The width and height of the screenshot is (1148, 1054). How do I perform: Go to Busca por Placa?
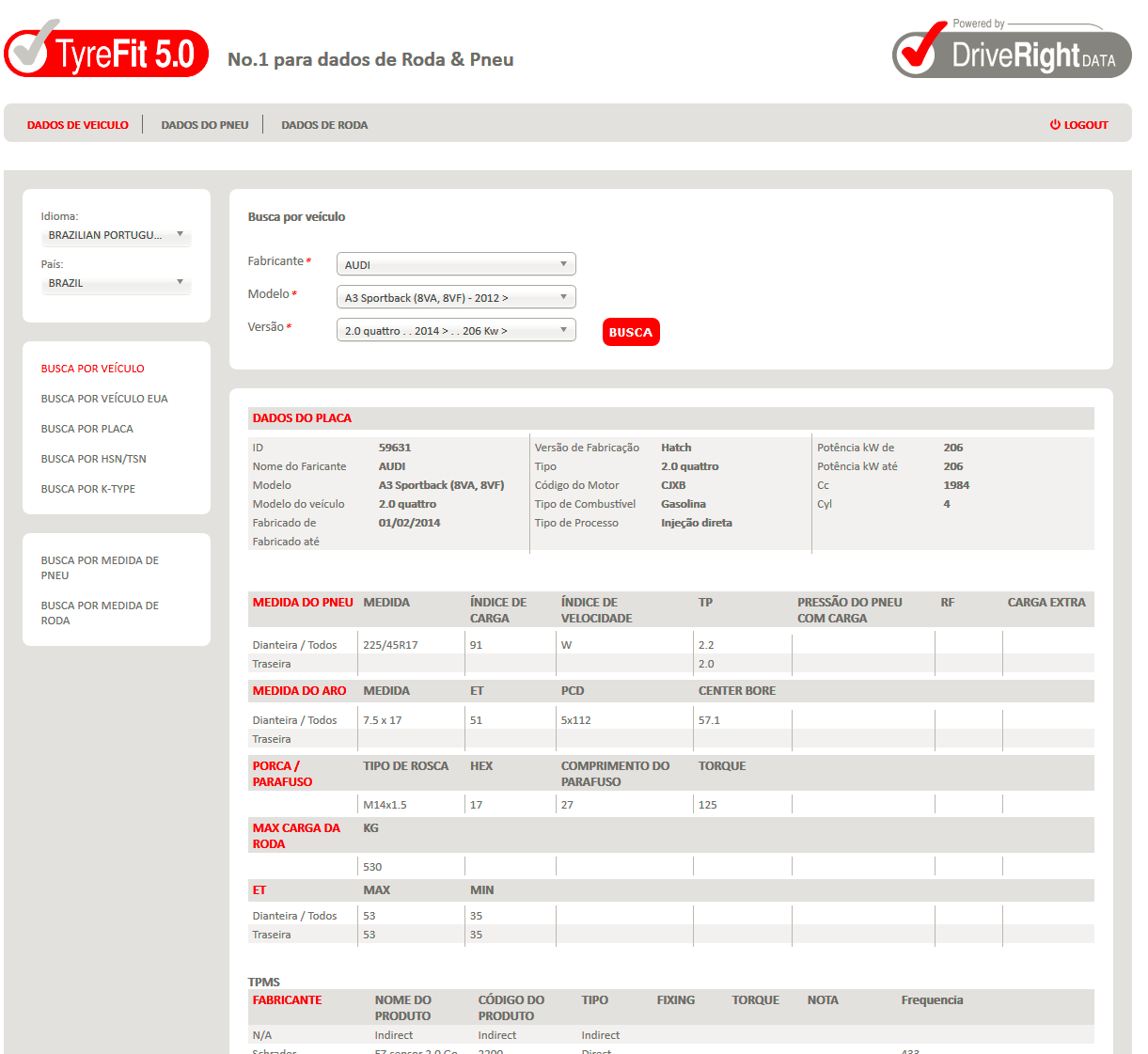(x=86, y=429)
